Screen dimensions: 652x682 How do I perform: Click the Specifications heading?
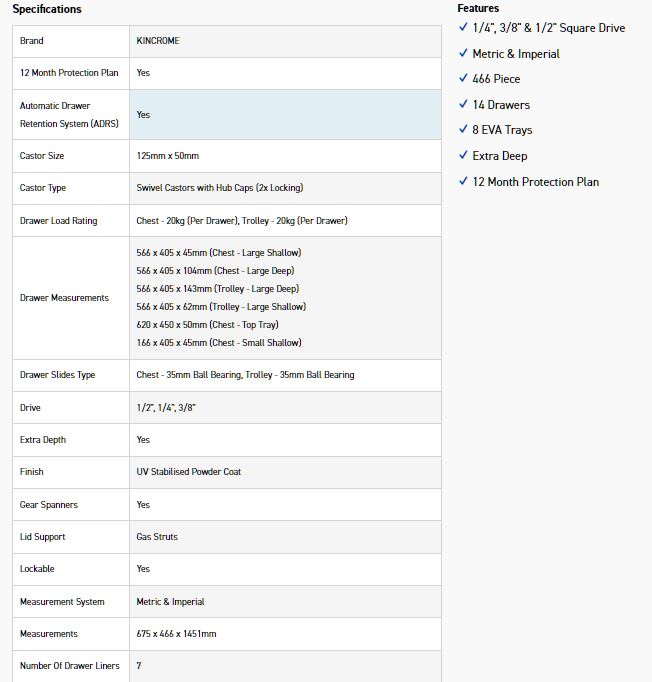[x=47, y=9]
